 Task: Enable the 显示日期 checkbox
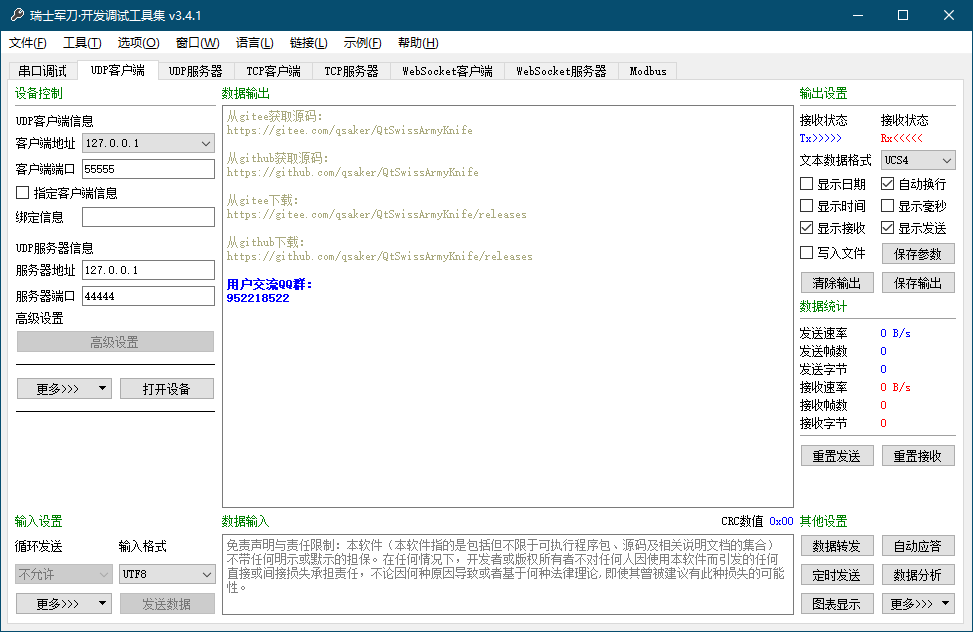(x=807, y=183)
